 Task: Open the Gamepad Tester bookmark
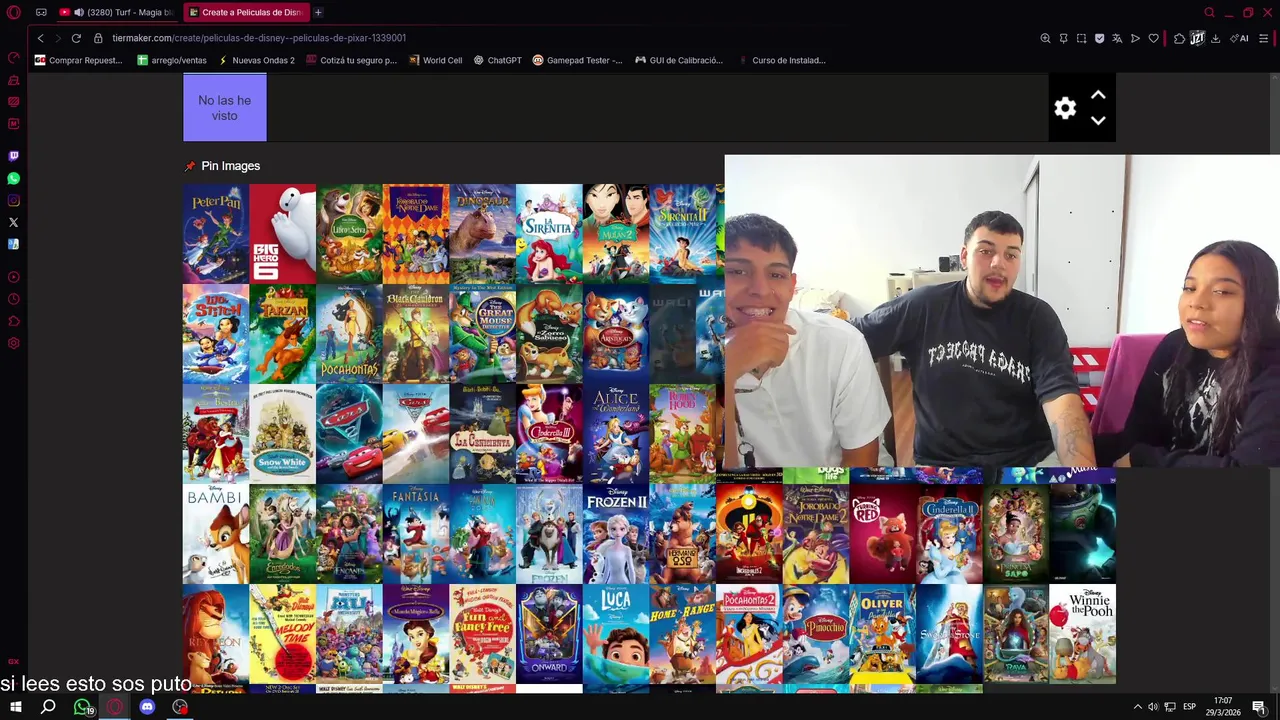coord(577,60)
